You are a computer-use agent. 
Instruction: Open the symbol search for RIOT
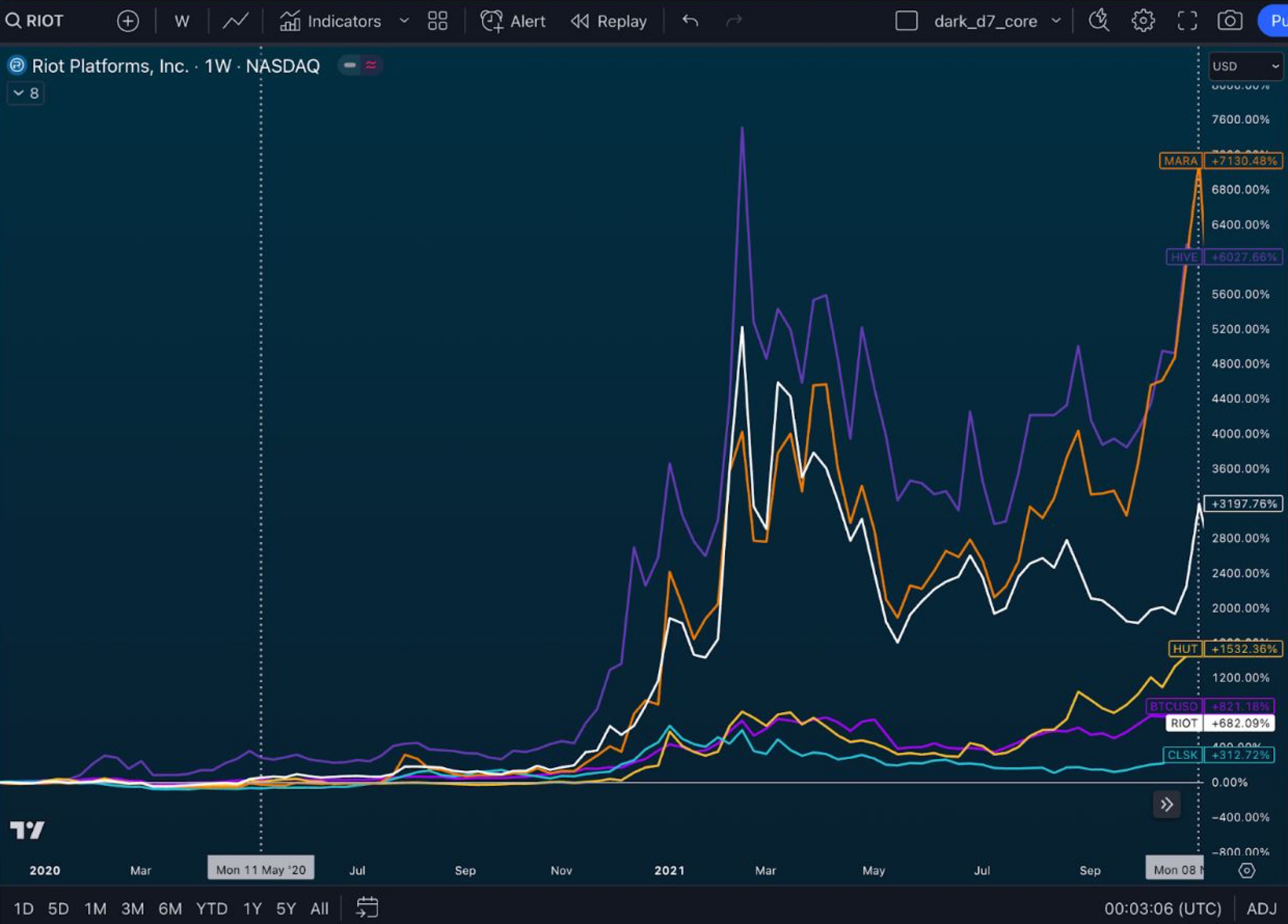tap(34, 20)
